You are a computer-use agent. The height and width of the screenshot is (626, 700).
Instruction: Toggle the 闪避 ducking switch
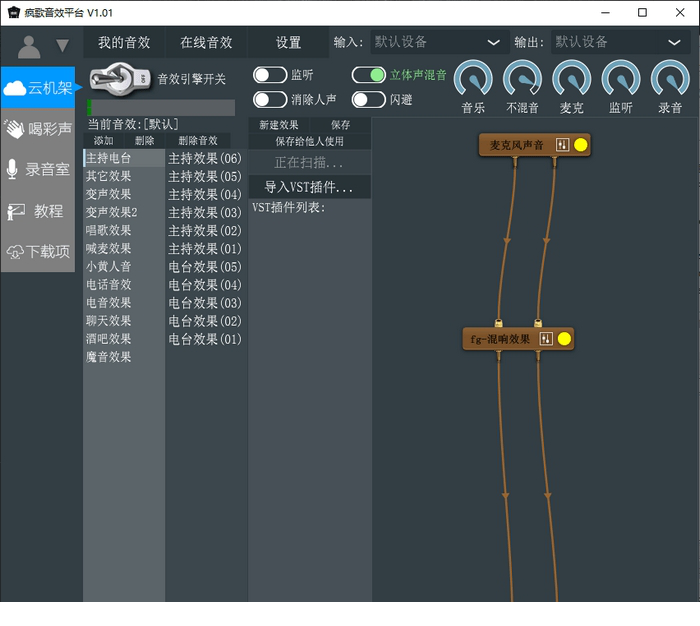coord(369,100)
